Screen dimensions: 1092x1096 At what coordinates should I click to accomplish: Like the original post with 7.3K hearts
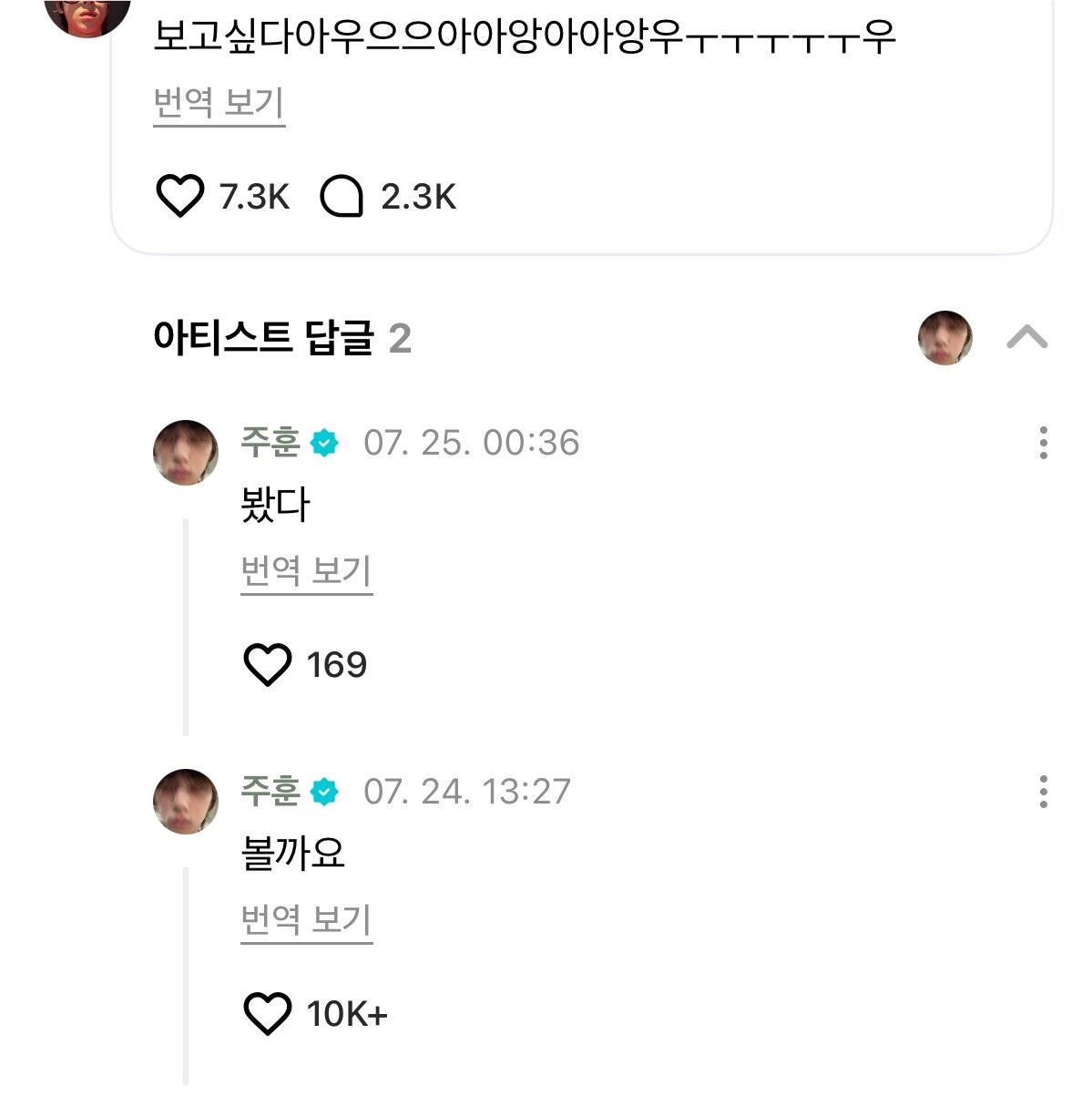179,196
